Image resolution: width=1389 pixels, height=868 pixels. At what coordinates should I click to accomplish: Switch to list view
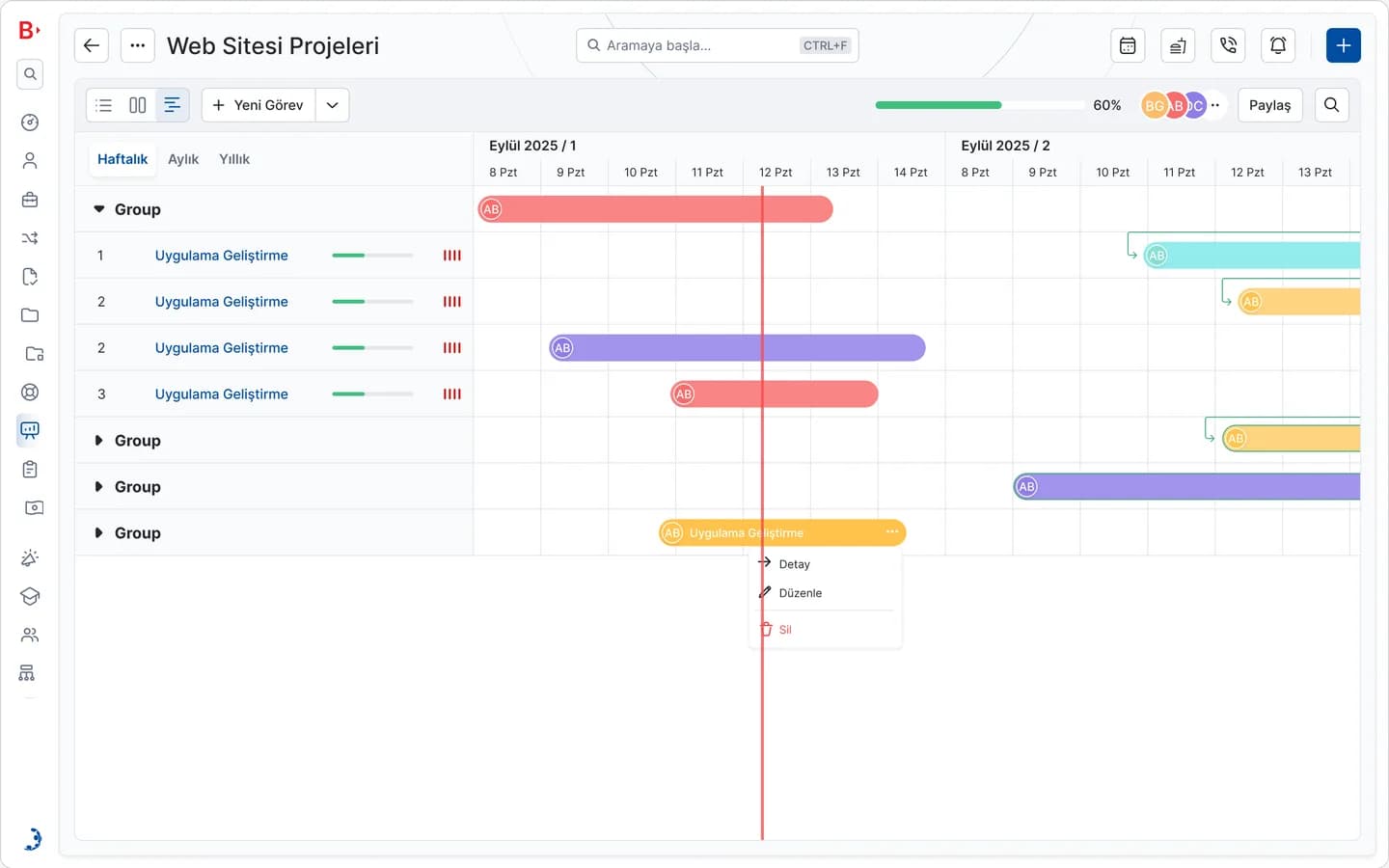[x=104, y=105]
